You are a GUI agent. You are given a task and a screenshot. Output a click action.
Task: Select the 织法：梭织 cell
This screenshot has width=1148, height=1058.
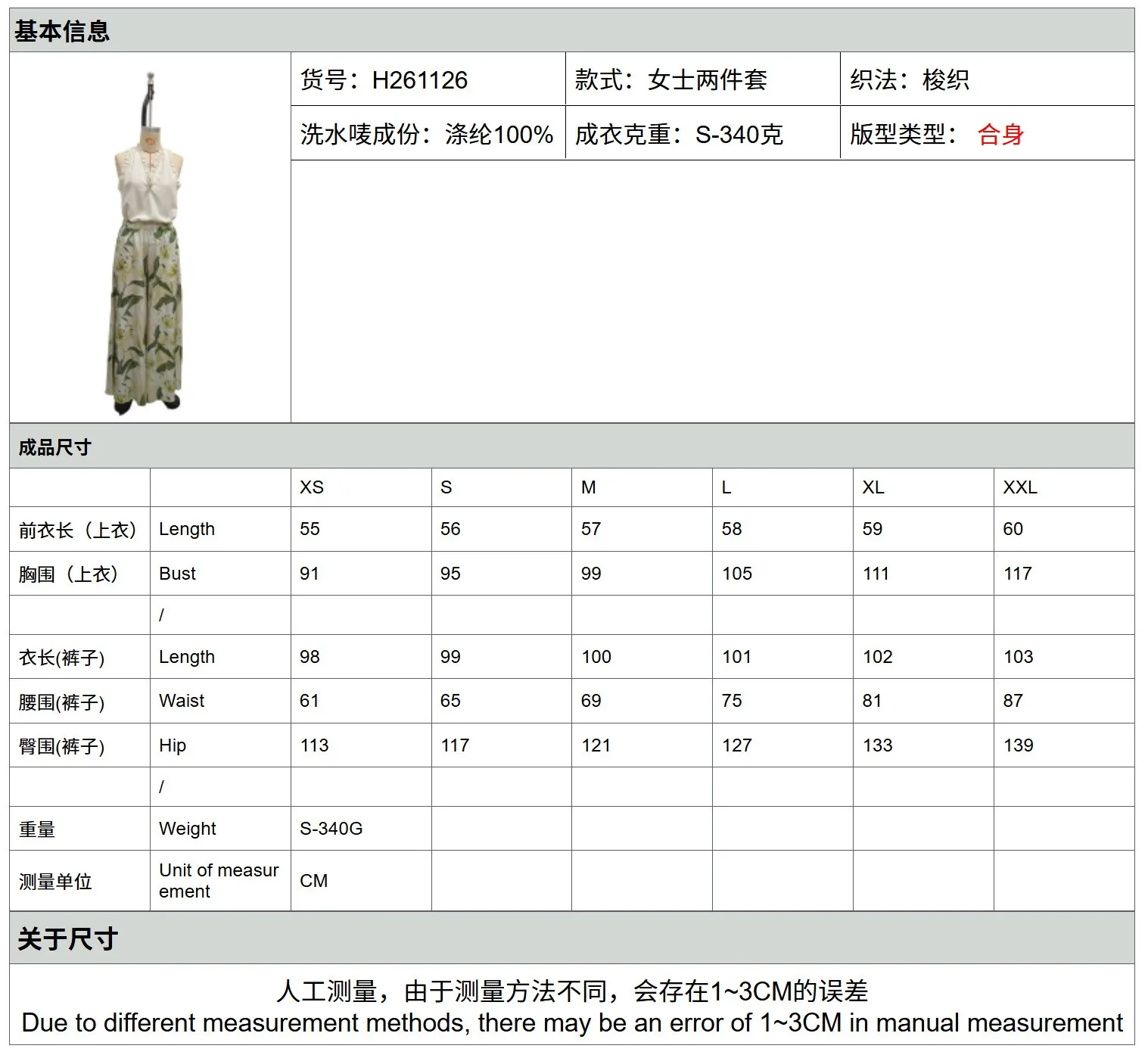coord(988,79)
